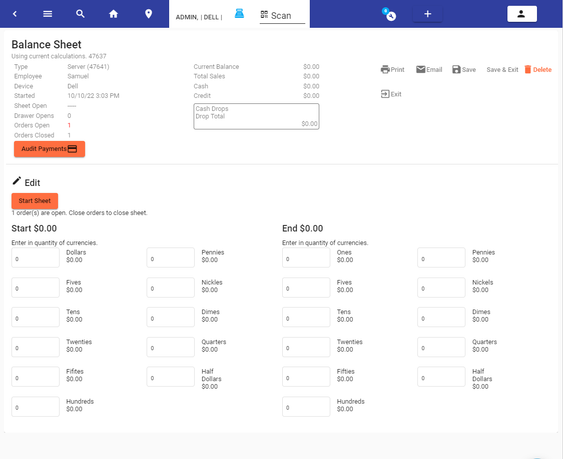Click the Start Sheet button
The width and height of the screenshot is (563, 459).
click(x=34, y=201)
